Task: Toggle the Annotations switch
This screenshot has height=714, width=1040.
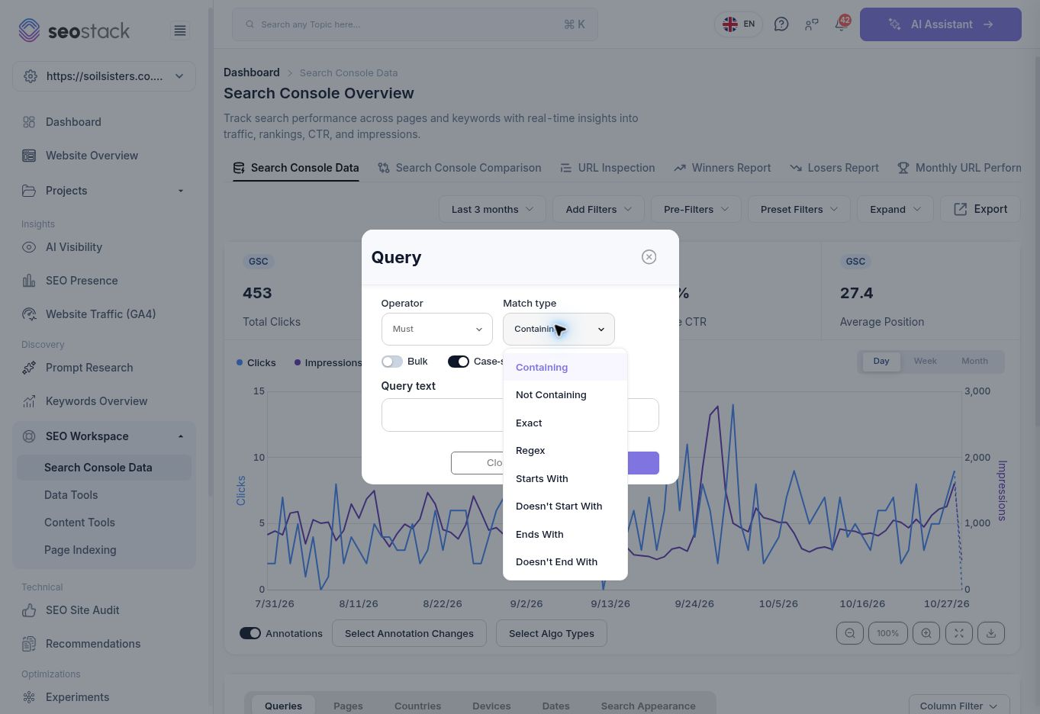Action: pyautogui.click(x=250, y=633)
